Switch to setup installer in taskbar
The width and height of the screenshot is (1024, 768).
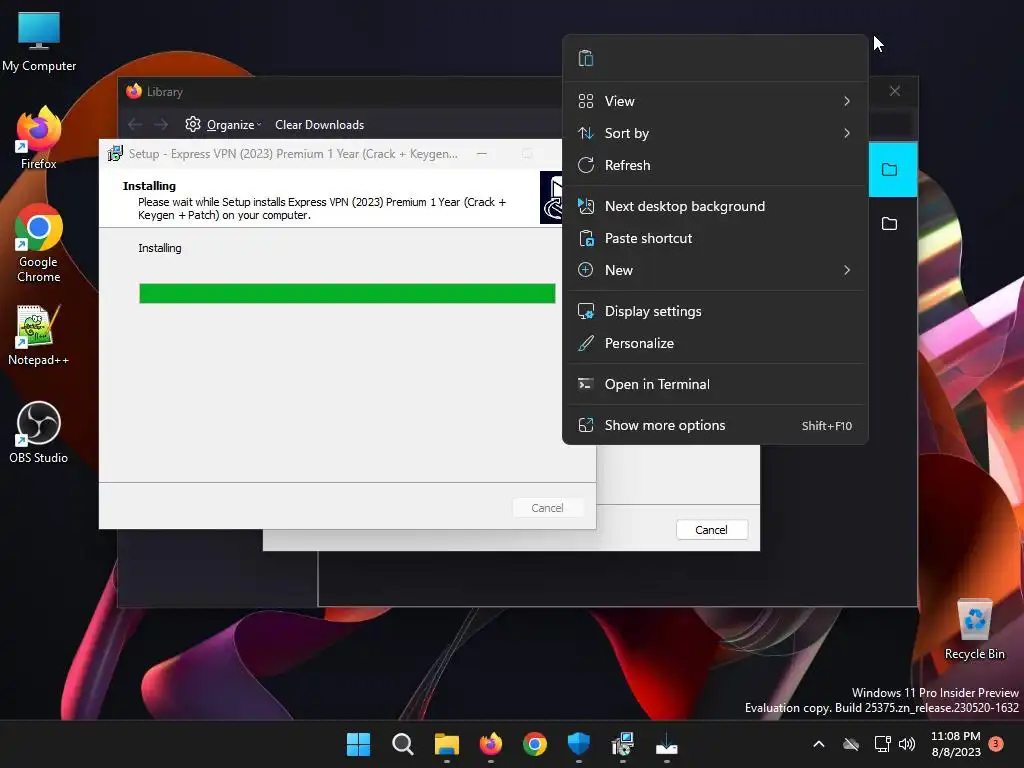pos(623,744)
